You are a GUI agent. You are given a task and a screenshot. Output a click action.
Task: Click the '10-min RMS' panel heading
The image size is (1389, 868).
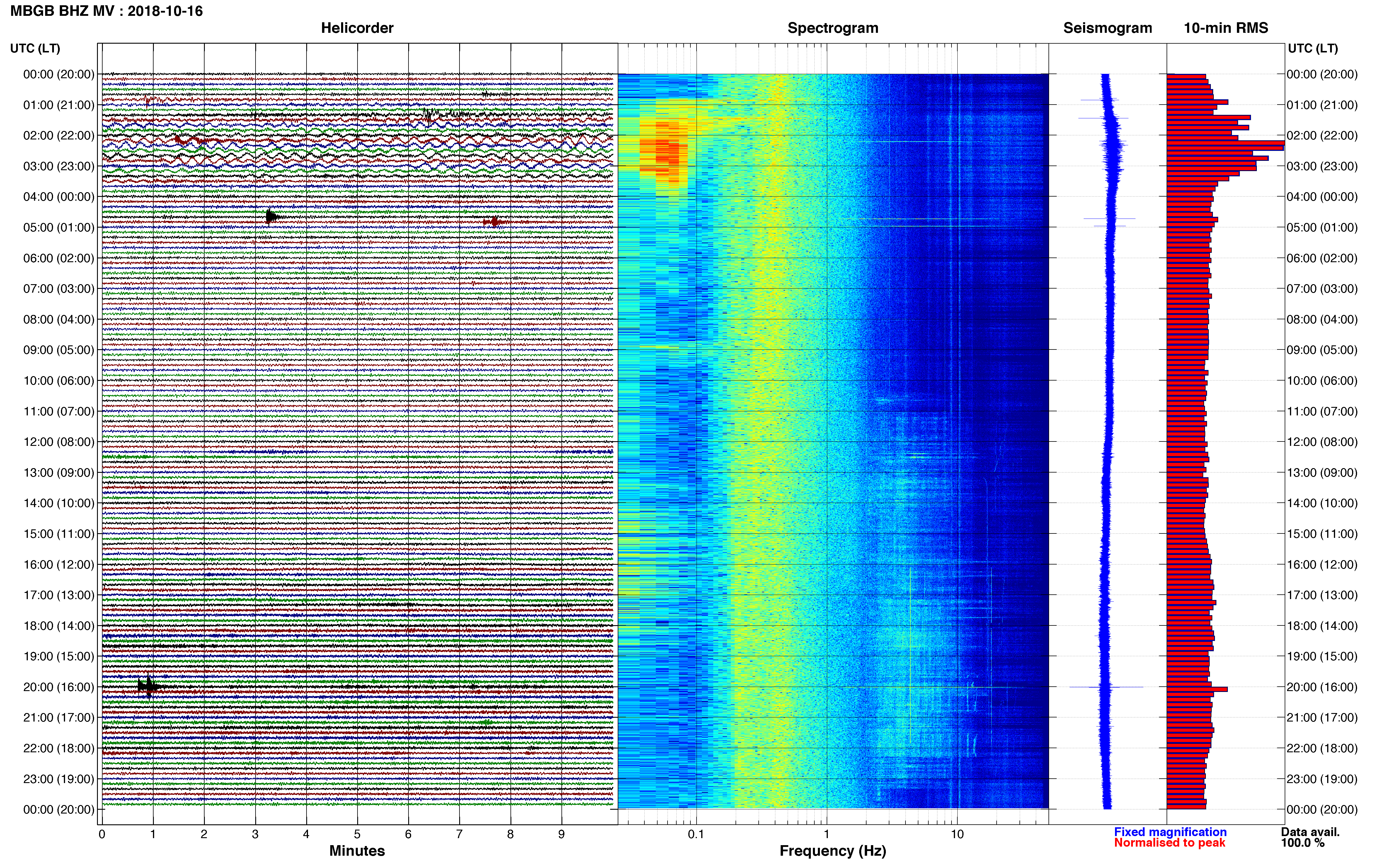tap(1226, 28)
